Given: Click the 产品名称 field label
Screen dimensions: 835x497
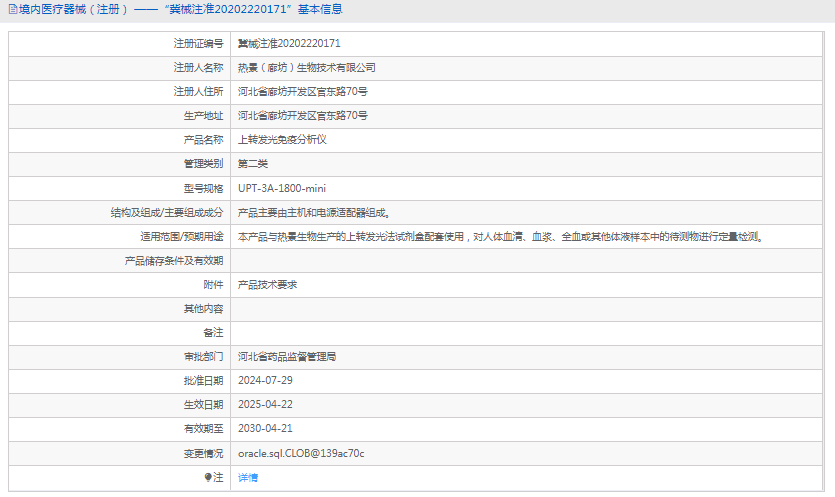Looking at the screenshot, I should pyautogui.click(x=203, y=140).
